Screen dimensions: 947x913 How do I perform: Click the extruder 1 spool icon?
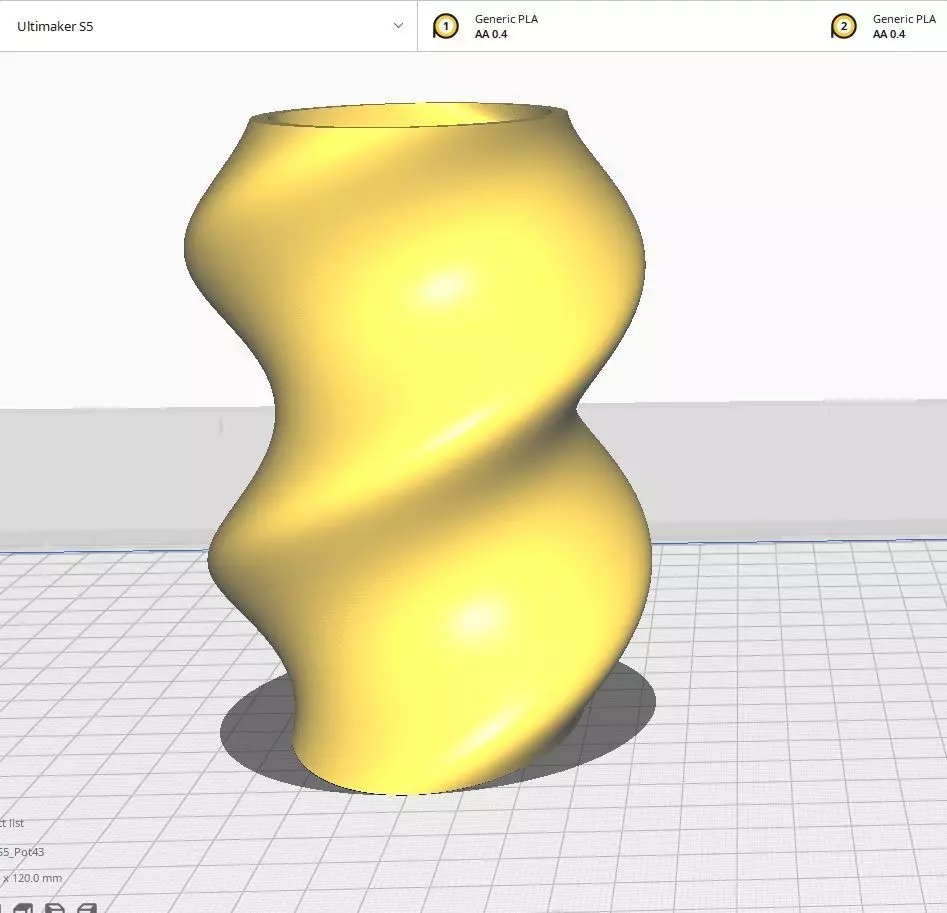pyautogui.click(x=446, y=26)
